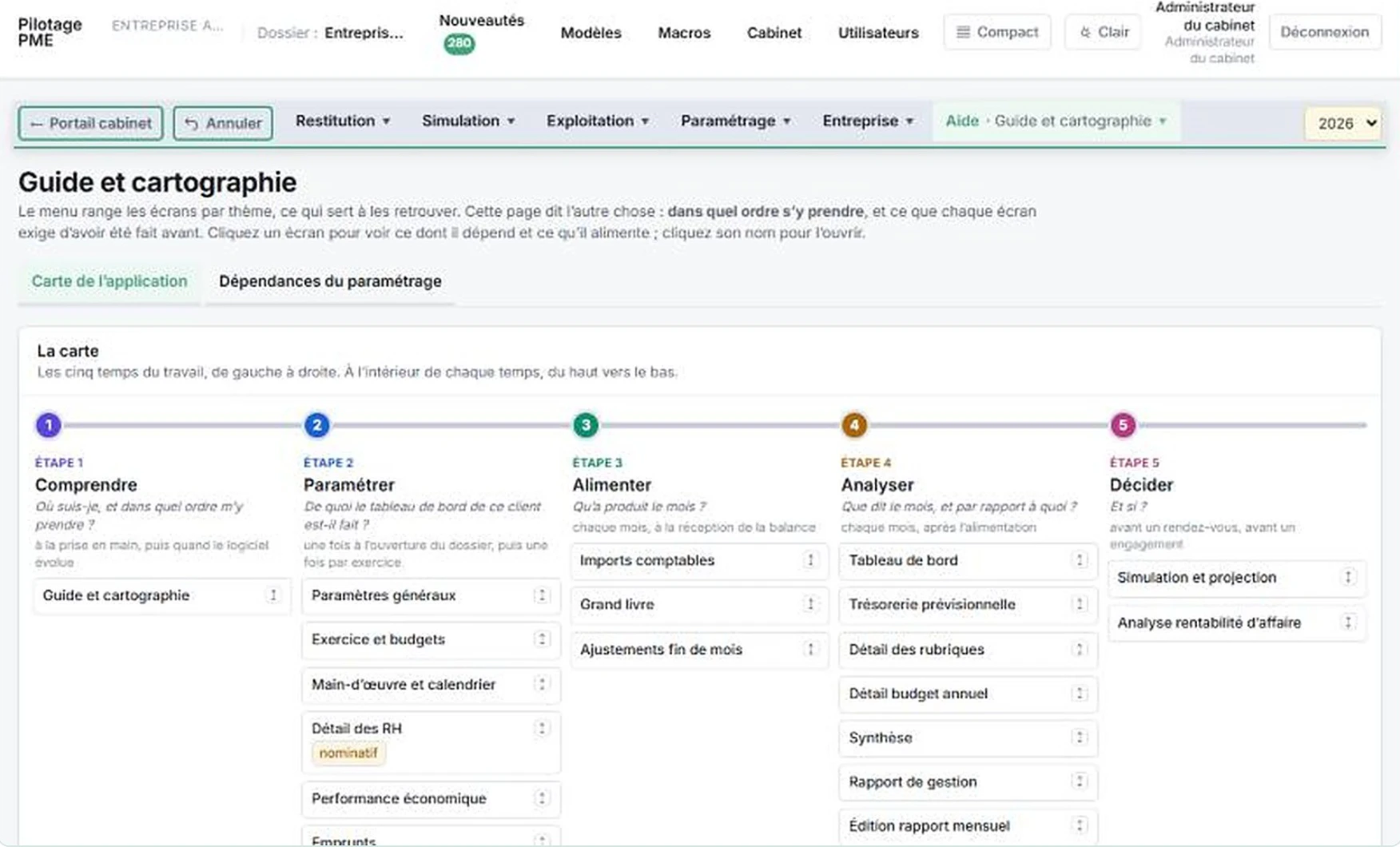Click the arrows icon on Main-d'œuvre et calendrier card
1400x847 pixels.
(542, 684)
